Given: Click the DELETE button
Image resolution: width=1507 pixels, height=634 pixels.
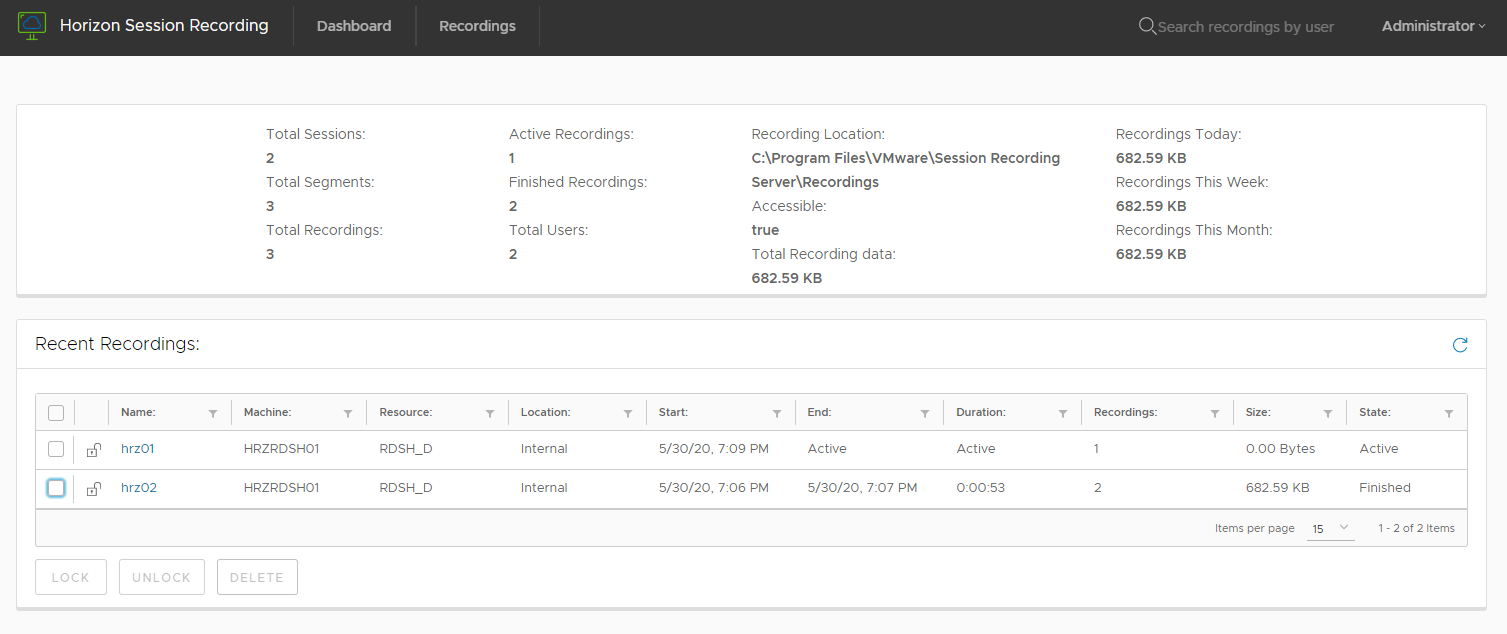Looking at the screenshot, I should click(x=257, y=577).
